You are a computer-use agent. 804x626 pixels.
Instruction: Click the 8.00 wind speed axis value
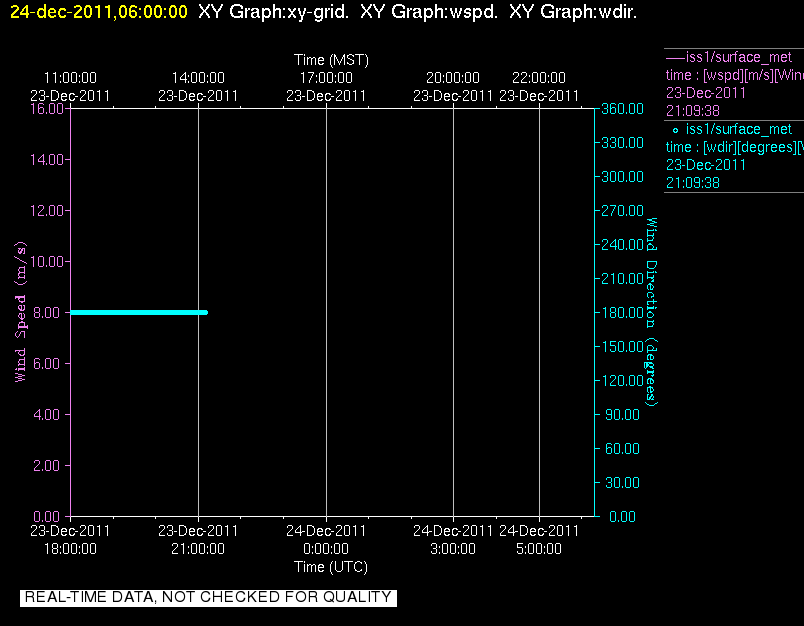pyautogui.click(x=47, y=313)
